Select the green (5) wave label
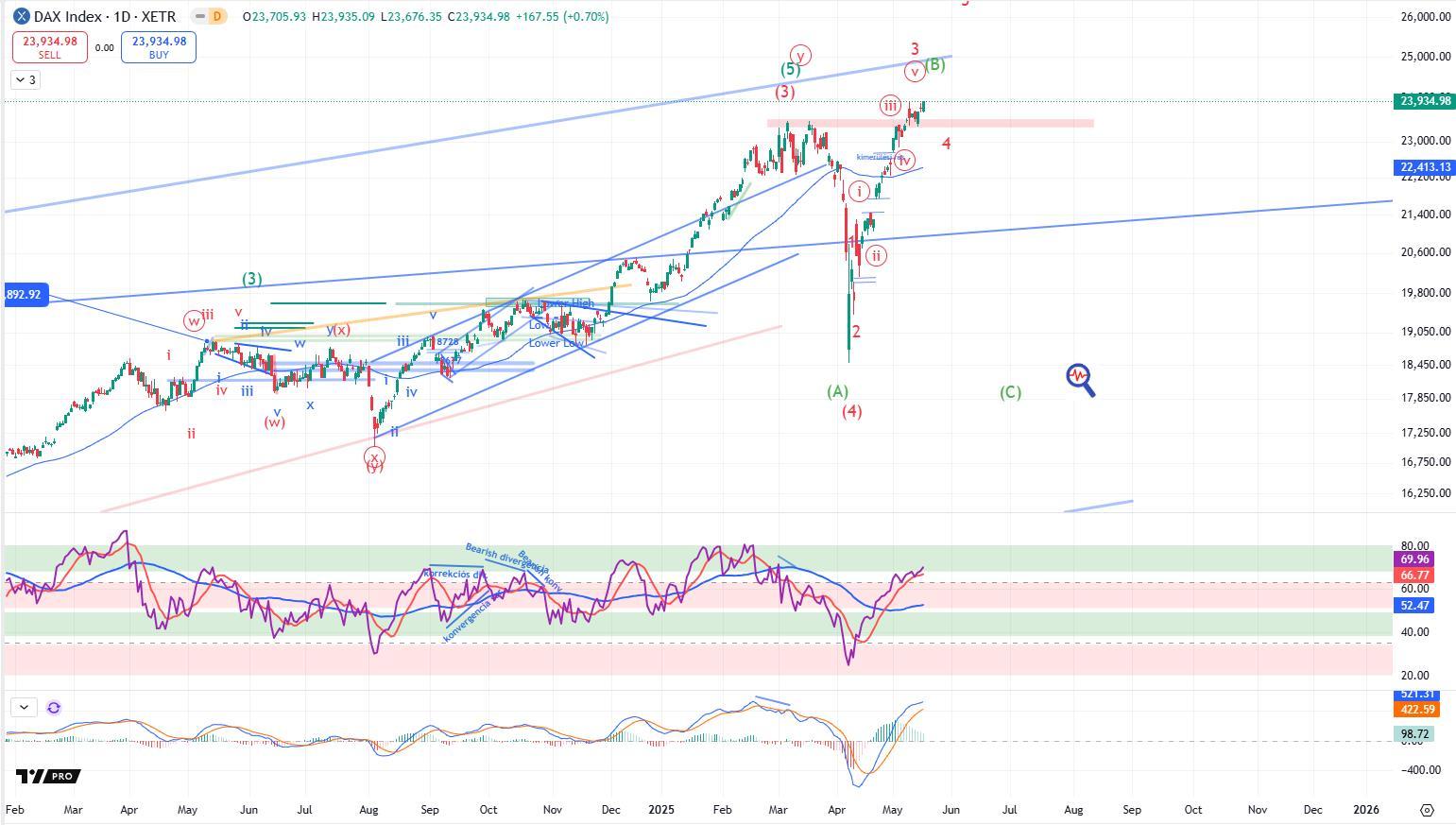This screenshot has height=825, width=1456. (x=791, y=69)
